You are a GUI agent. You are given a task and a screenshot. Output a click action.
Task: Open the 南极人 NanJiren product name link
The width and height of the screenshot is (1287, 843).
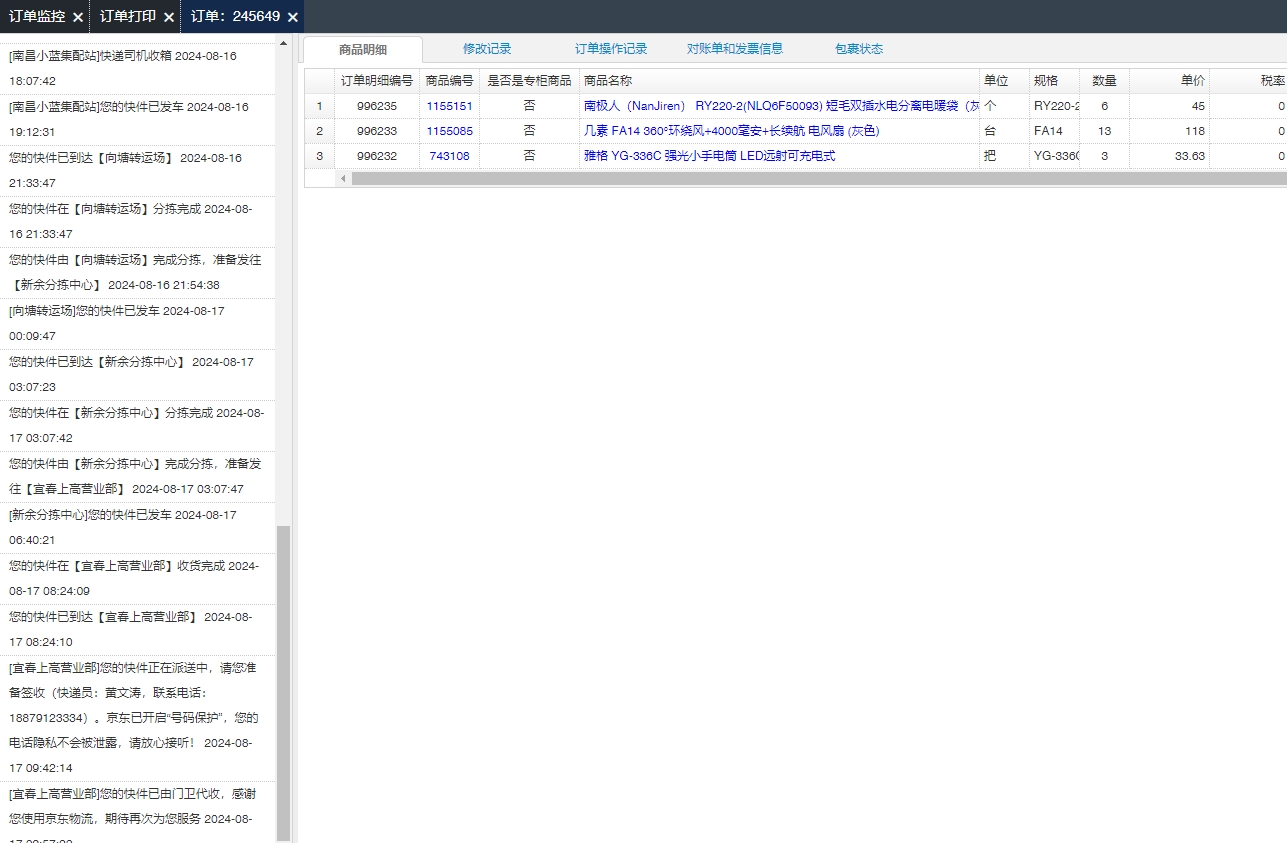coord(780,105)
